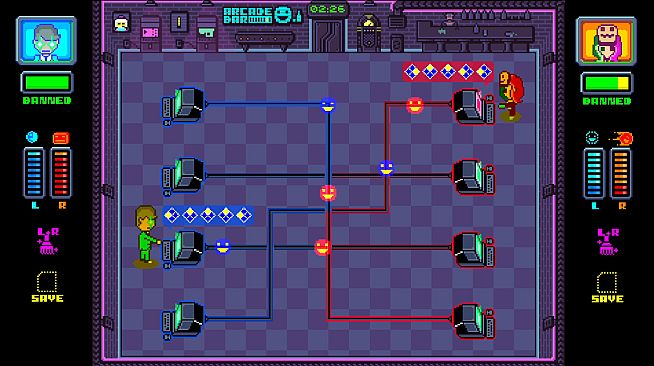
Task: Click the red smiley next to top-right terminal
Action: (x=415, y=105)
